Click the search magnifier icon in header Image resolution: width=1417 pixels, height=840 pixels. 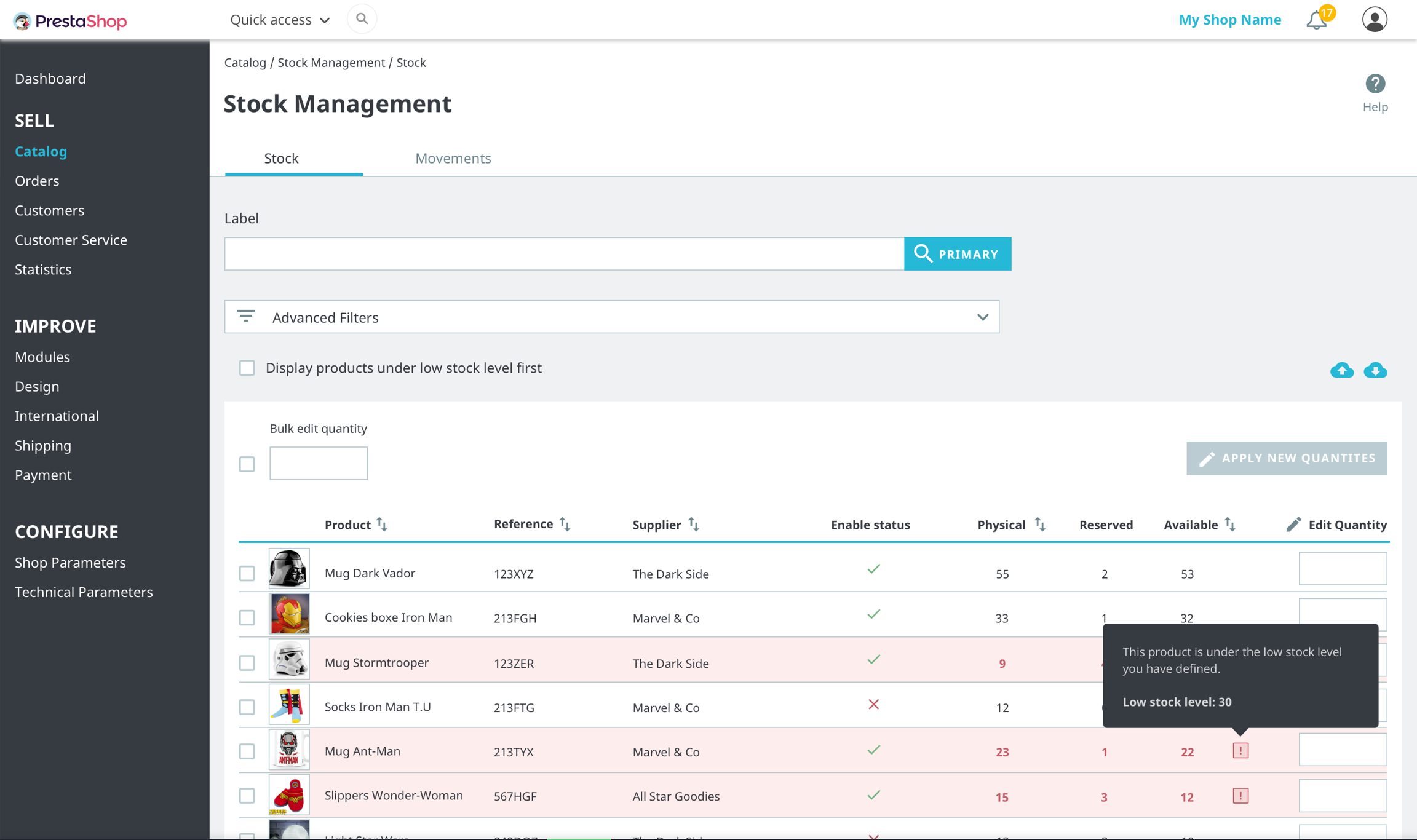coord(362,19)
